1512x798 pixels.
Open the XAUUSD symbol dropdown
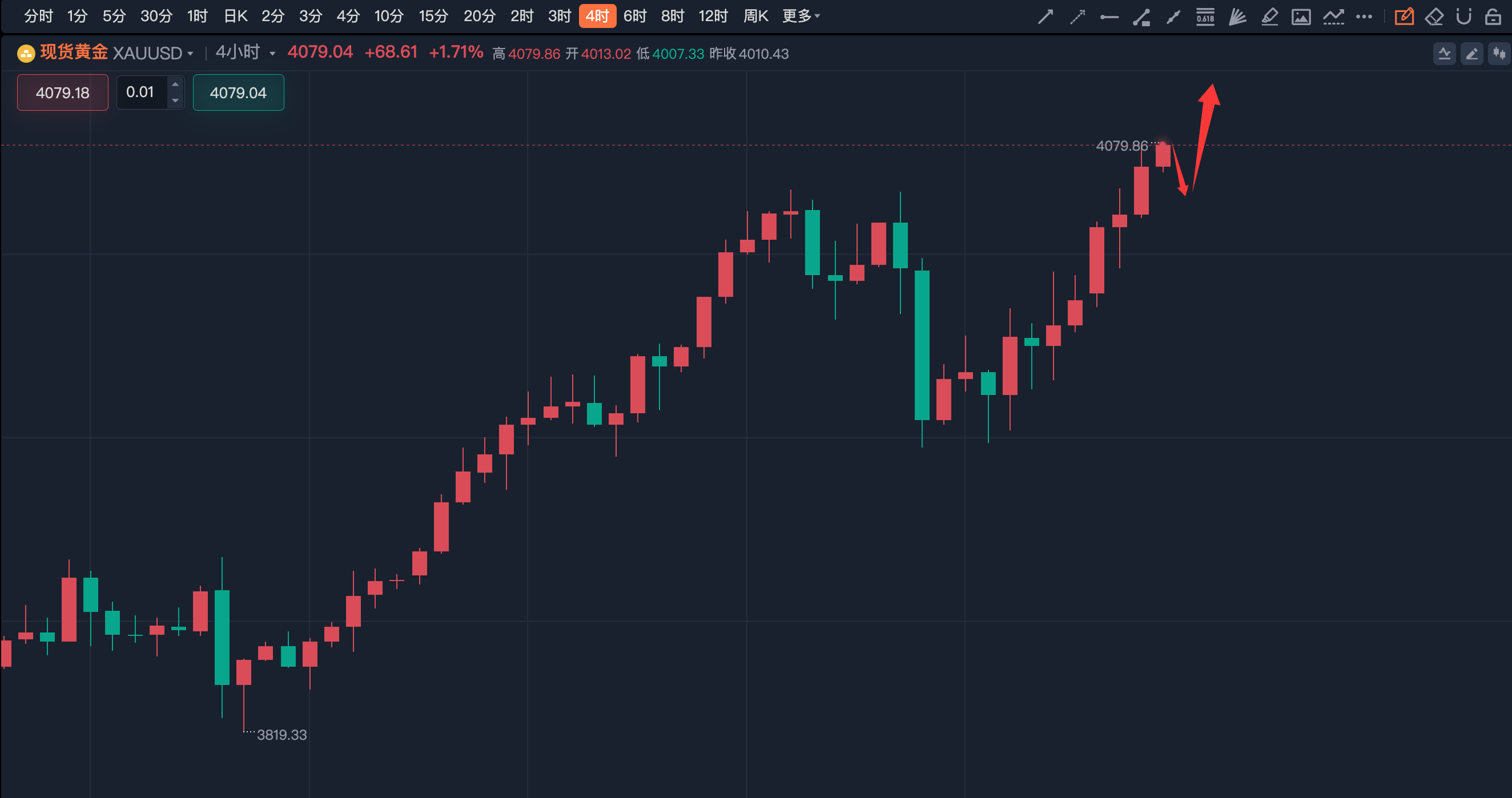coord(190,54)
